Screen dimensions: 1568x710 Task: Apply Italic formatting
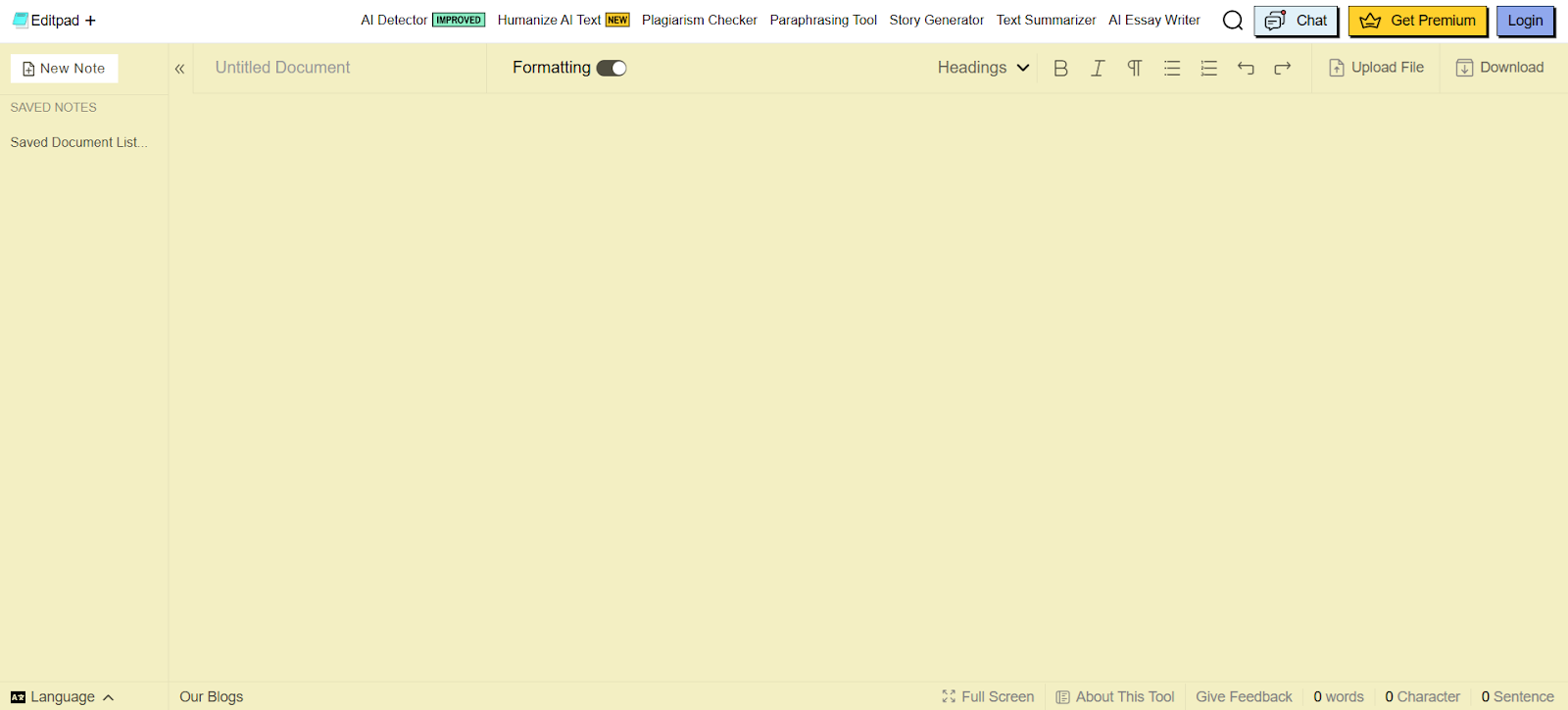pyautogui.click(x=1098, y=68)
